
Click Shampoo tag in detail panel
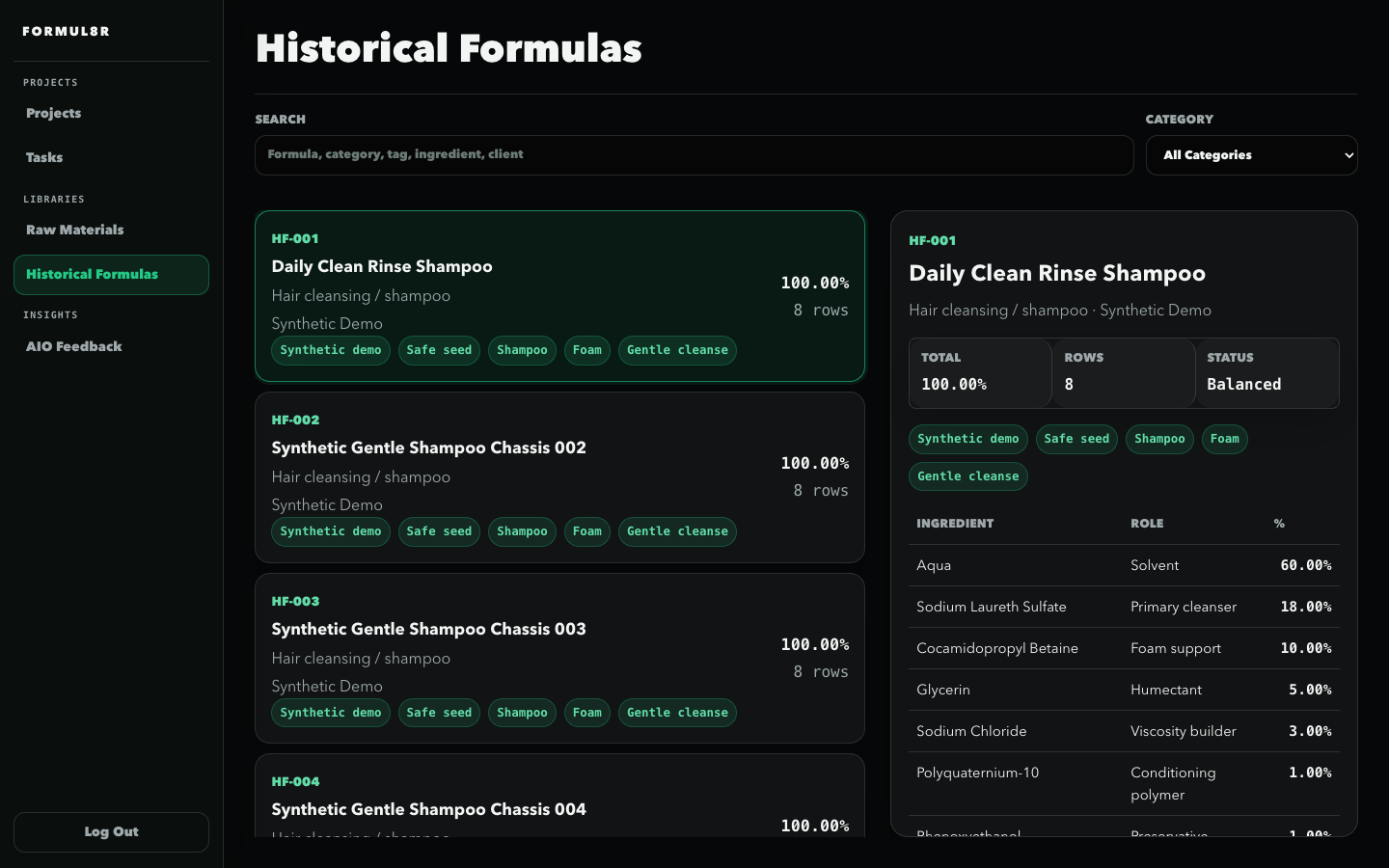tap(1159, 439)
